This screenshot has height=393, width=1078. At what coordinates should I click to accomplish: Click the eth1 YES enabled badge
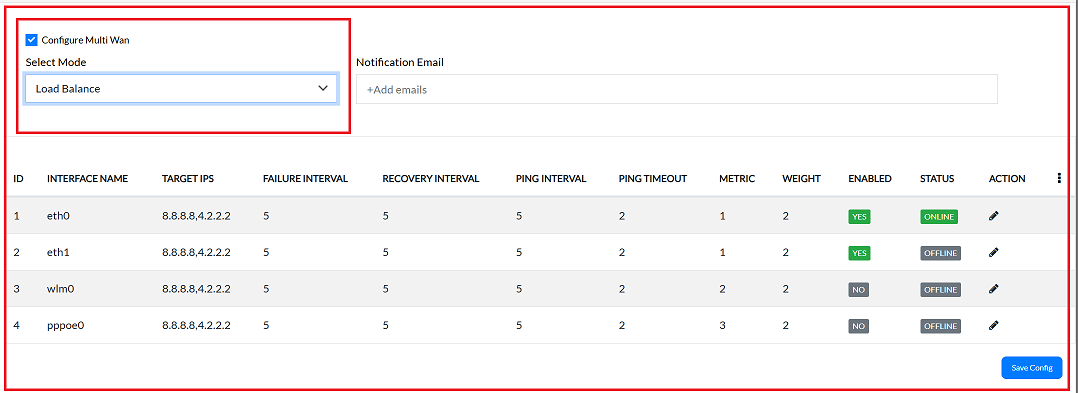[859, 253]
